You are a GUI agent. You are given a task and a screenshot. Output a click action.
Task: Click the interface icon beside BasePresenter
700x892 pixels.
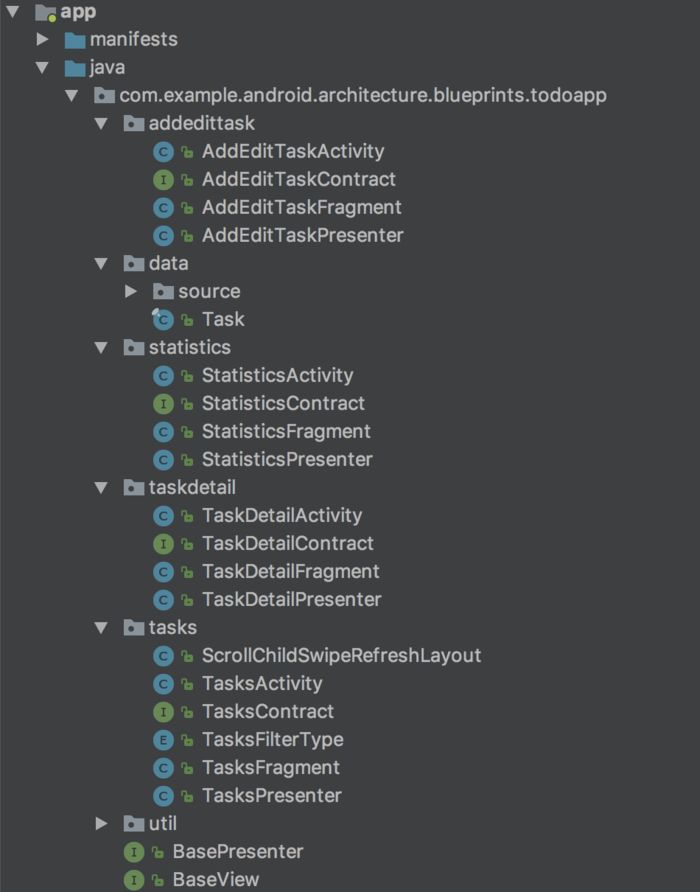[133, 852]
